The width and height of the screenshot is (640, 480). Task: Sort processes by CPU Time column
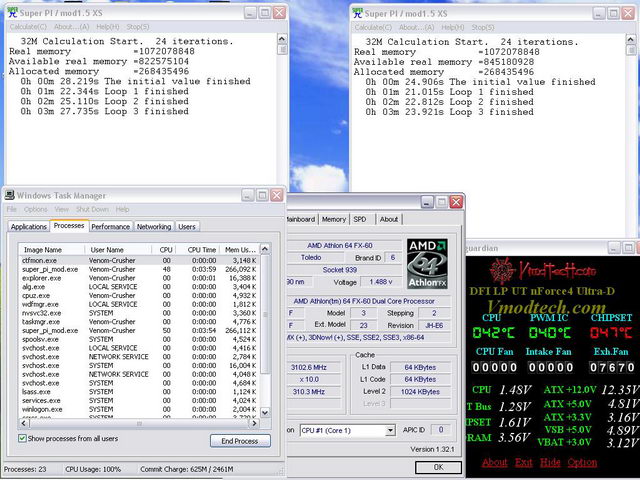click(198, 249)
